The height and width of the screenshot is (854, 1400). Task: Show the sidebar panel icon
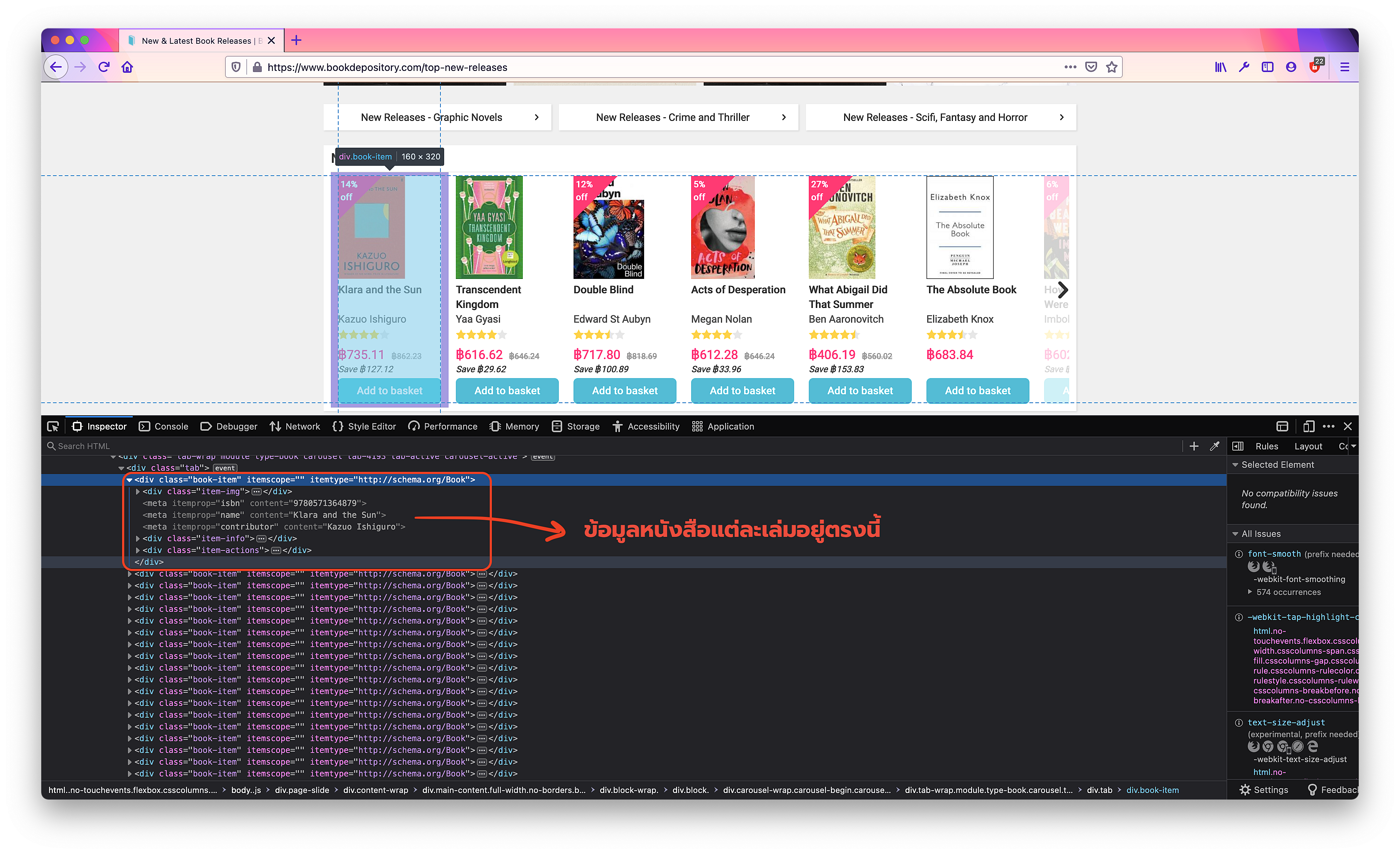click(1268, 67)
